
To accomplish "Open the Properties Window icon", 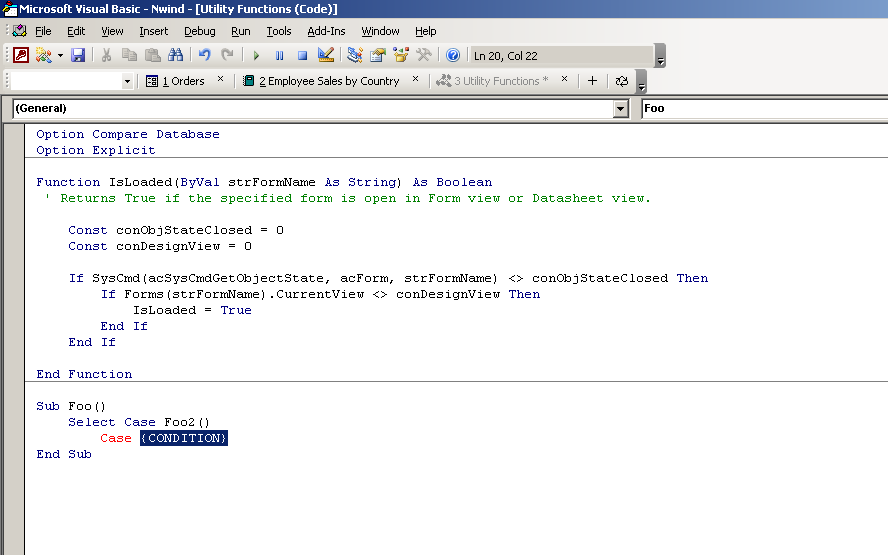I will pos(378,55).
